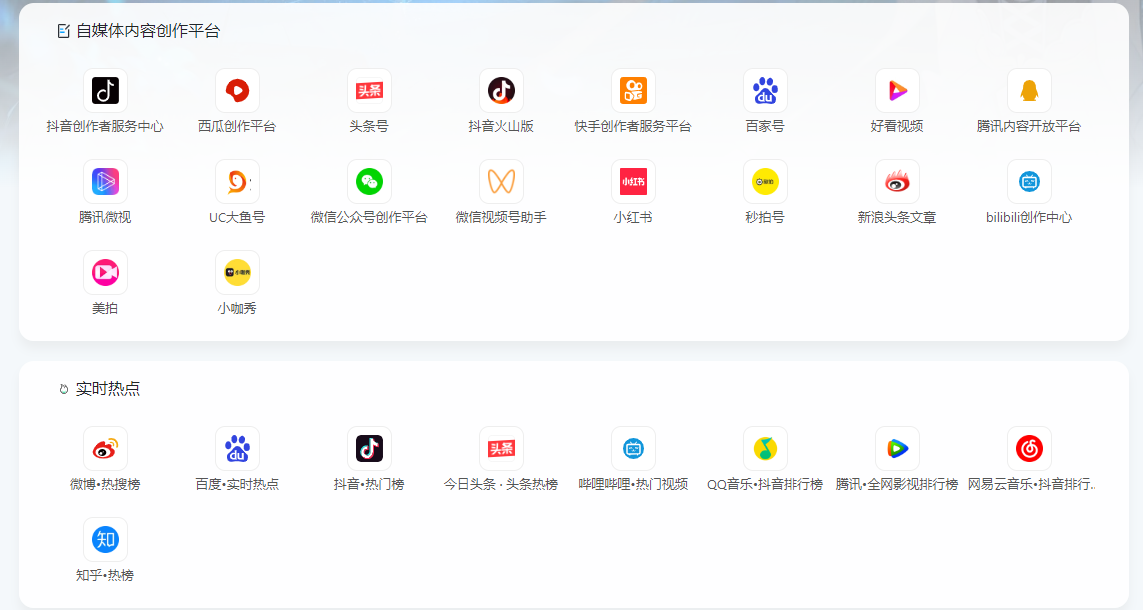
Task: Select the 微信视频号助手 icon
Action: [501, 181]
